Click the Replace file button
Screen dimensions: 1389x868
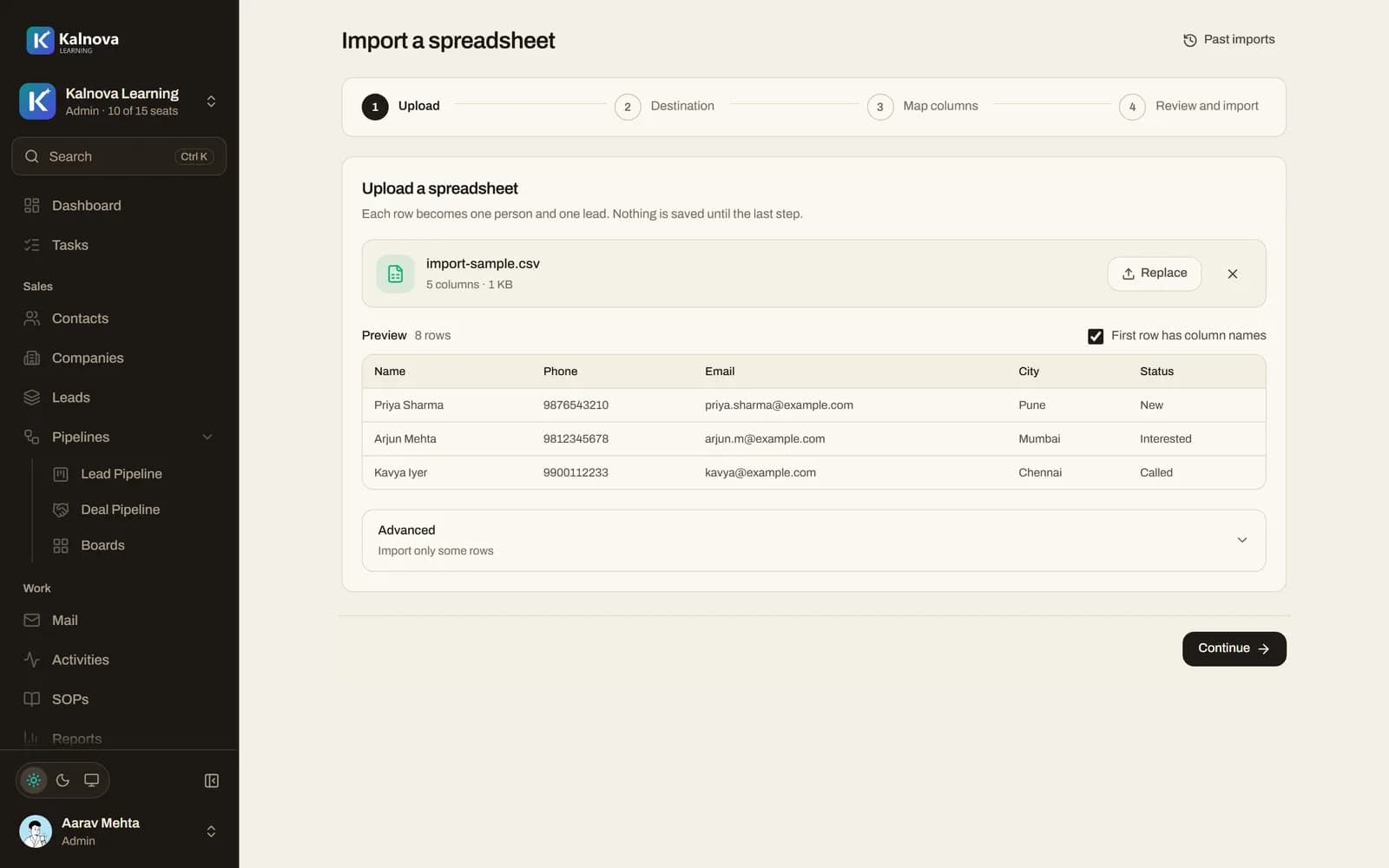click(x=1154, y=273)
